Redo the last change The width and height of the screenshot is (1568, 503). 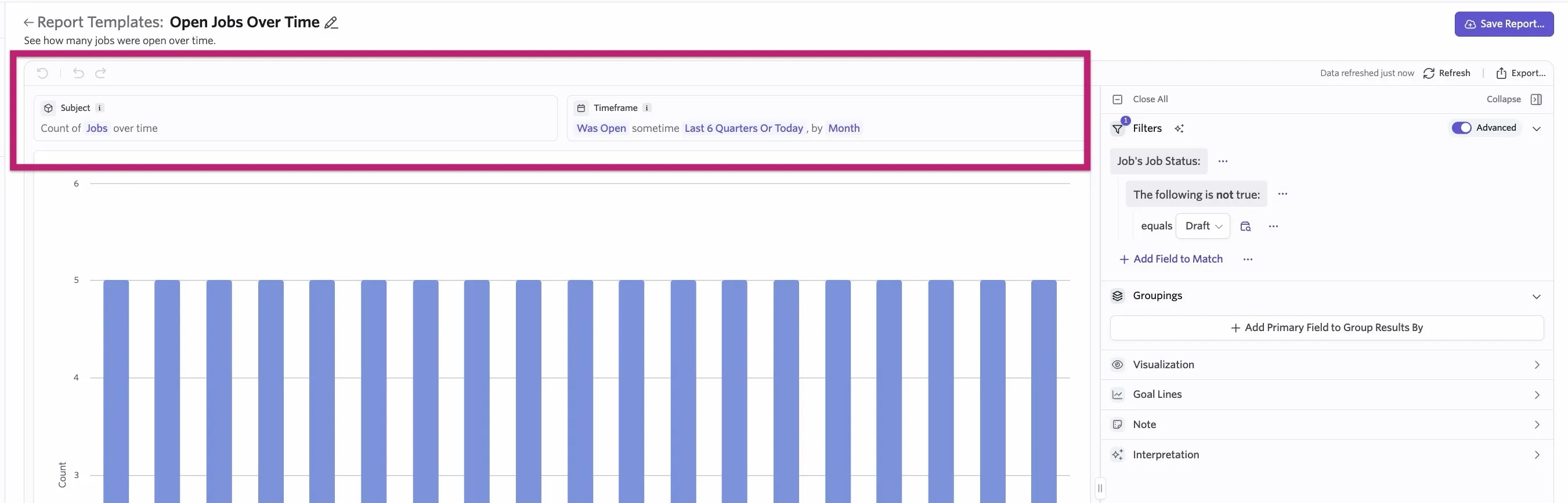click(101, 73)
